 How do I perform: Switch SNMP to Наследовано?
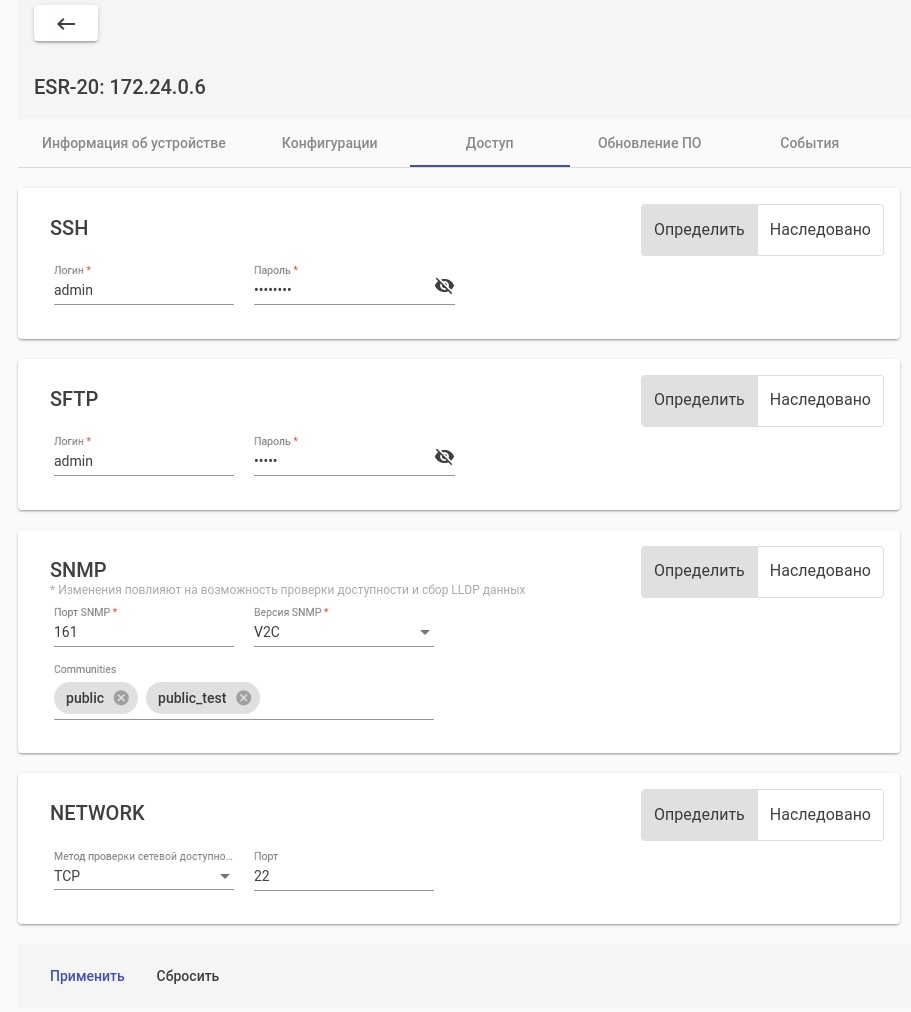point(820,571)
